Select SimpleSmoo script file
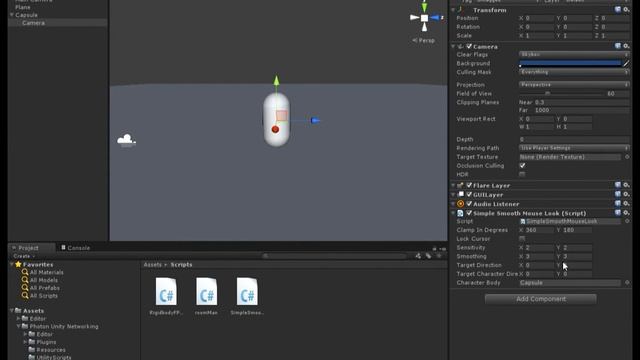This screenshot has width=640, height=360. point(247,297)
